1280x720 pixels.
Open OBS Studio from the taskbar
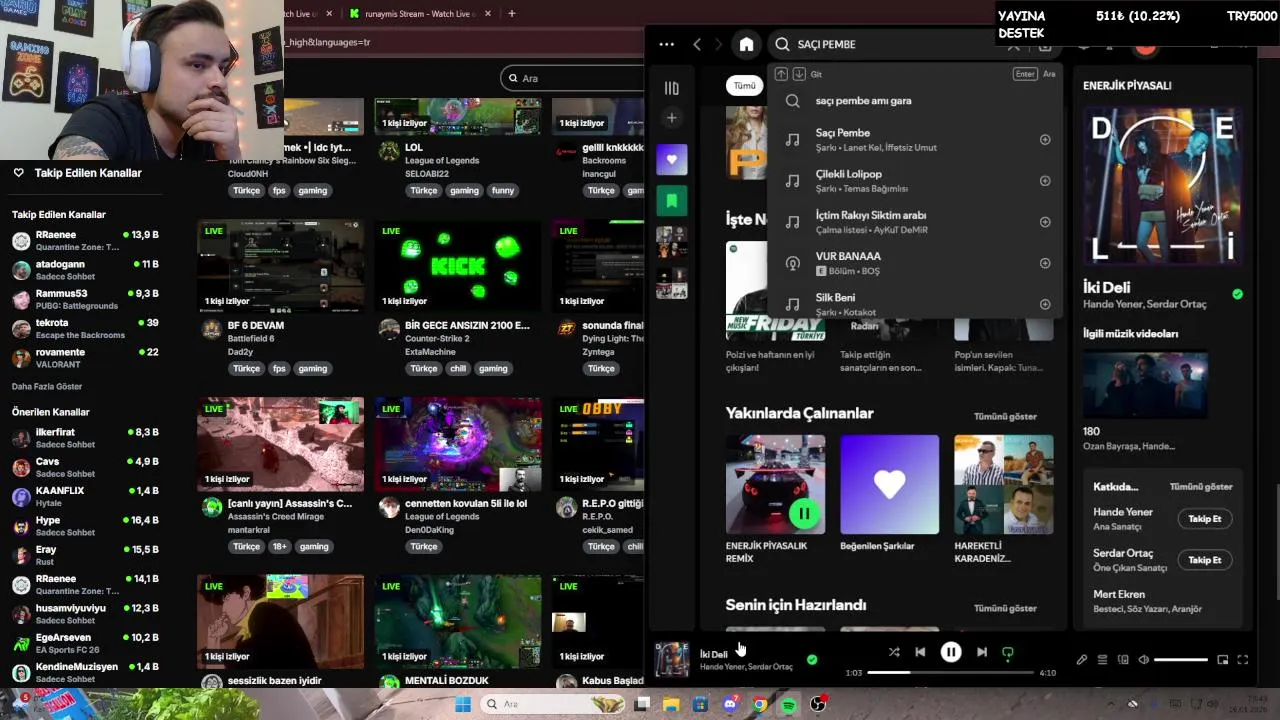click(x=818, y=704)
